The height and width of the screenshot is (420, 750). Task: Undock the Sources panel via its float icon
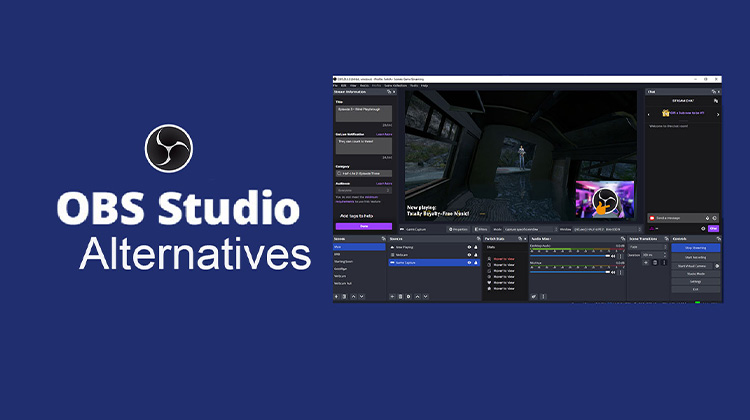(x=478, y=239)
